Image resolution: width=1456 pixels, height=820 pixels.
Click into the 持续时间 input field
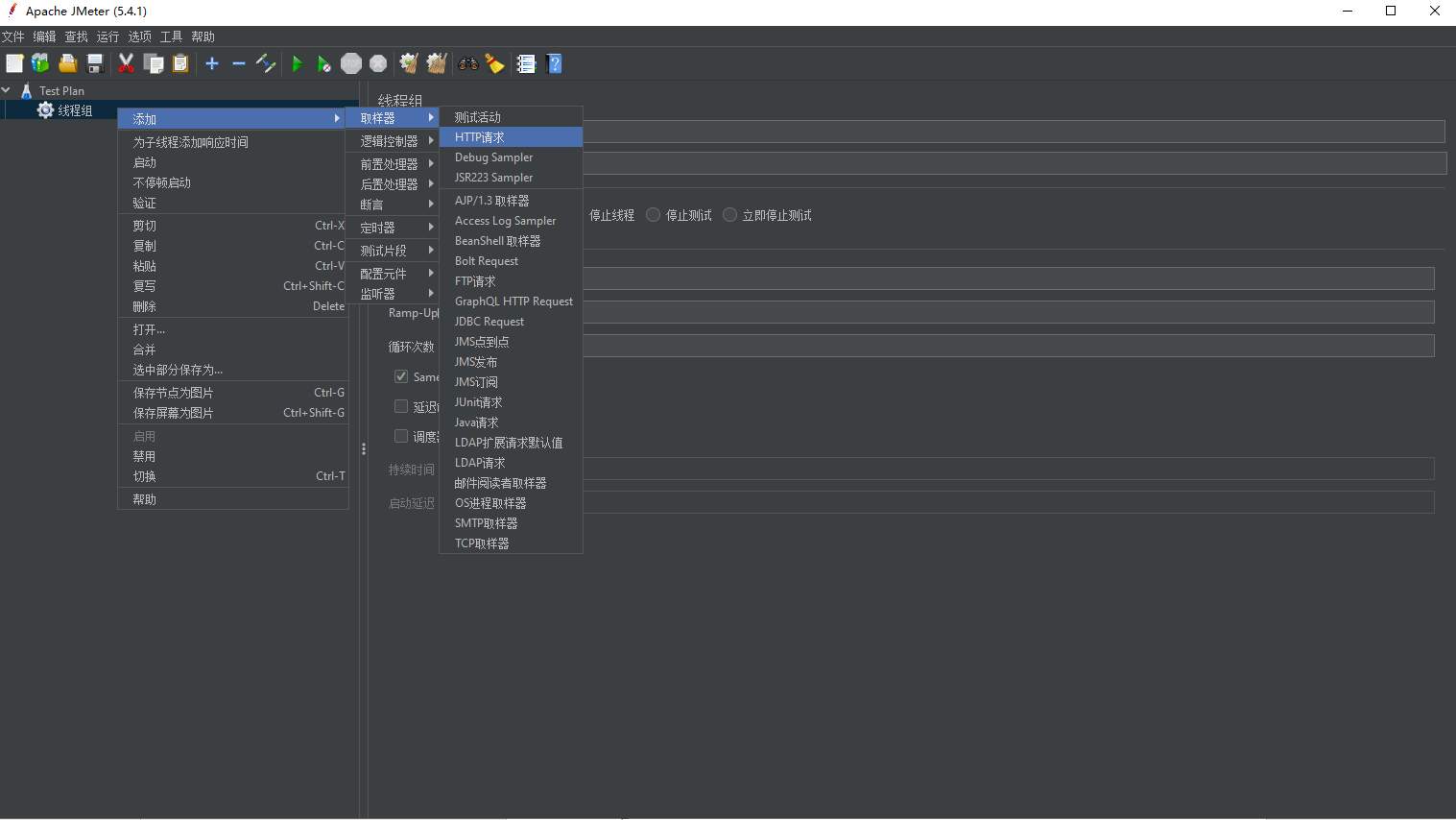tap(1008, 469)
